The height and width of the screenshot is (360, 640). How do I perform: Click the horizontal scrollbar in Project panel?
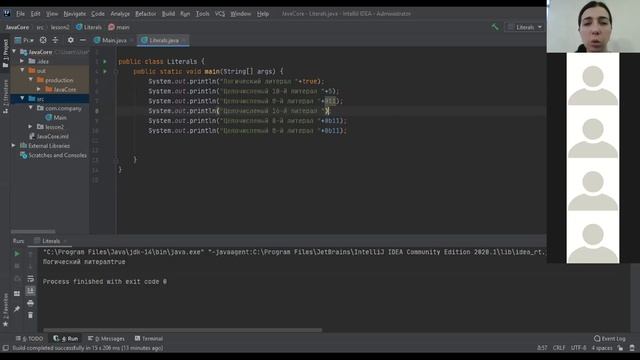click(33, 231)
